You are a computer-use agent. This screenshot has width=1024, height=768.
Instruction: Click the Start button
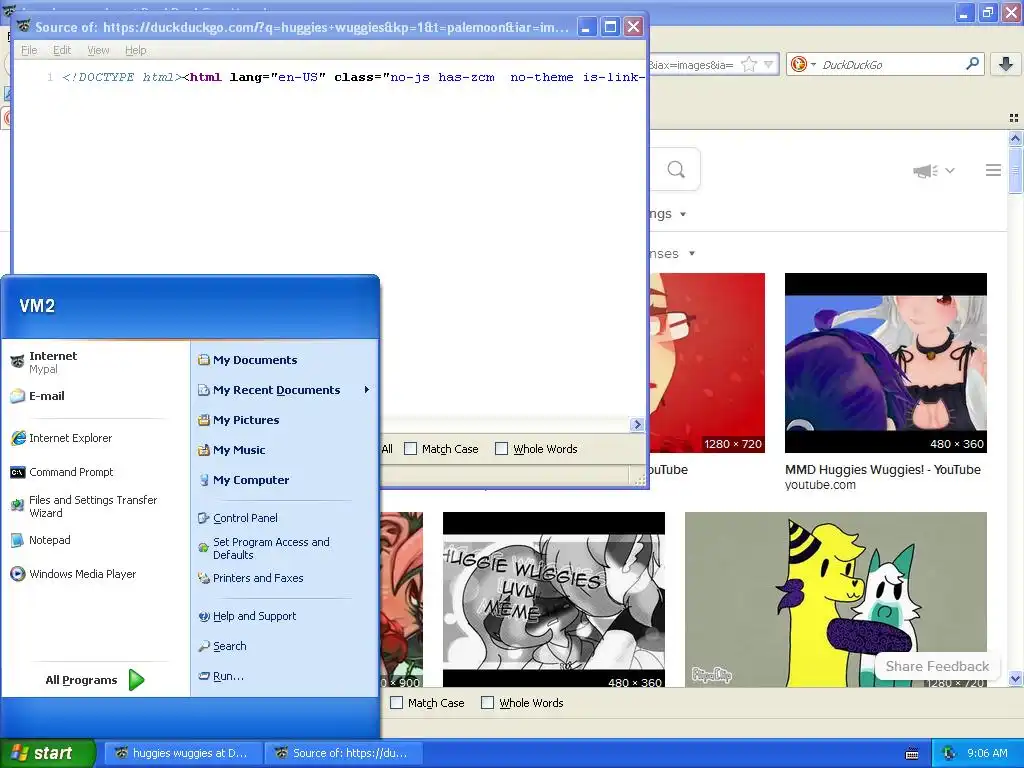48,753
